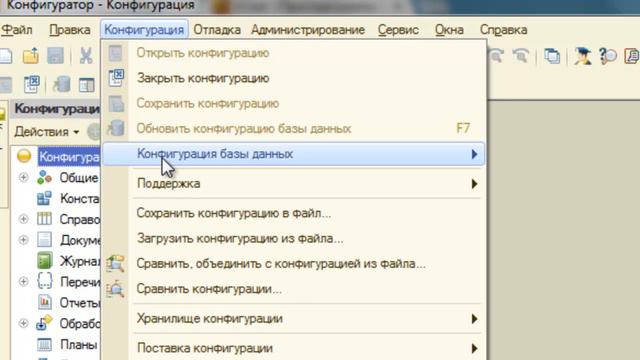The width and height of the screenshot is (640, 360).
Task: Open the Отладка menu
Action: click(217, 30)
